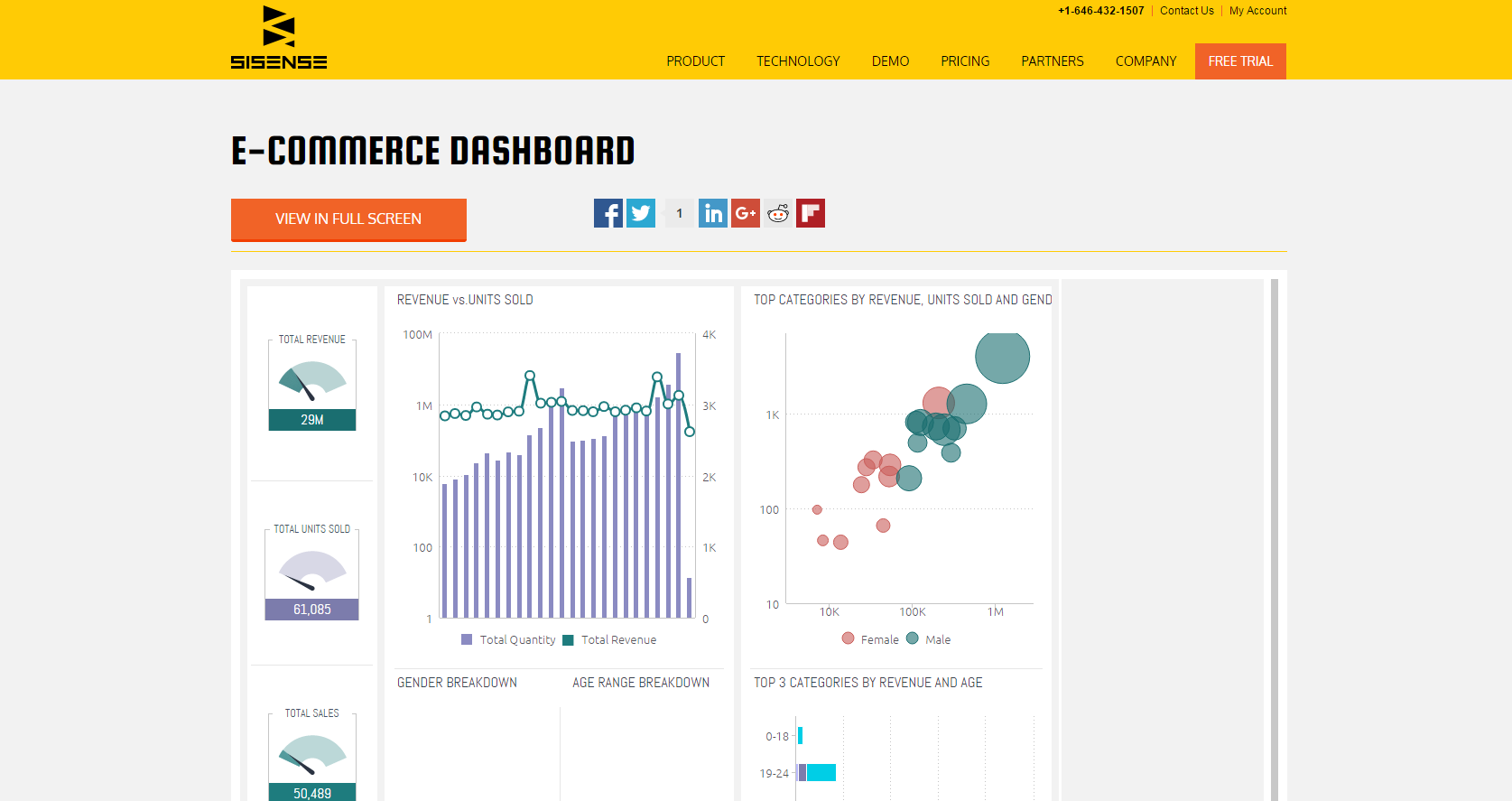Share dashboard on Facebook
This screenshot has height=801, width=1512.
608,213
